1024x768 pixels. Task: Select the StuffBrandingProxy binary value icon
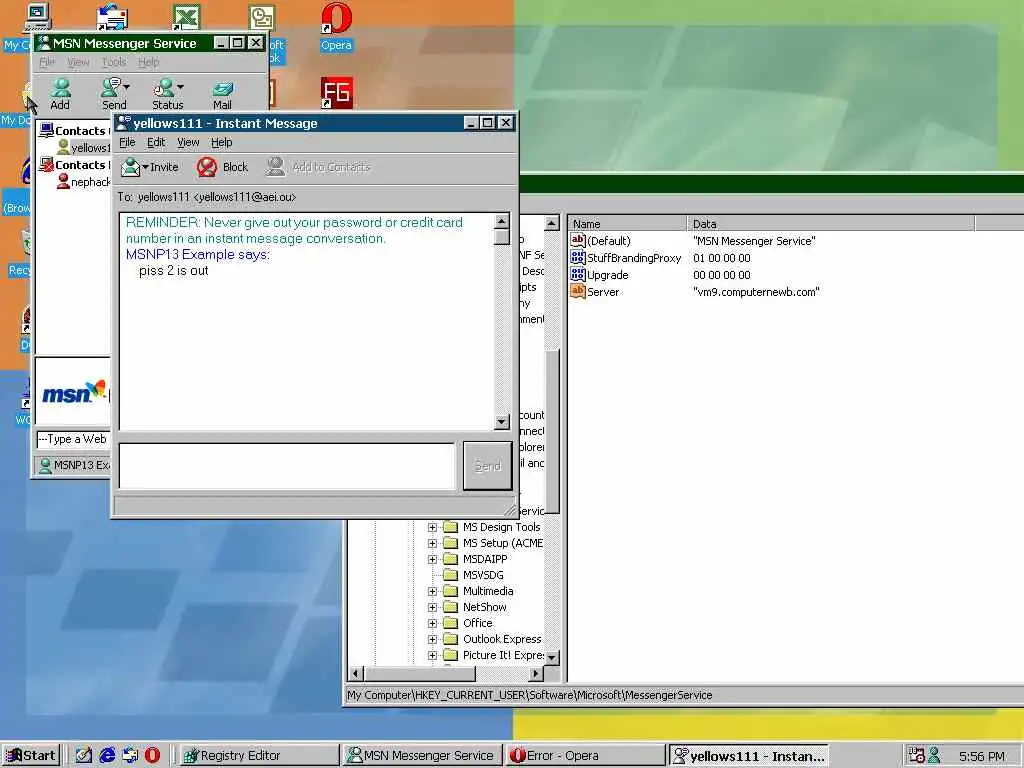pyautogui.click(x=577, y=257)
